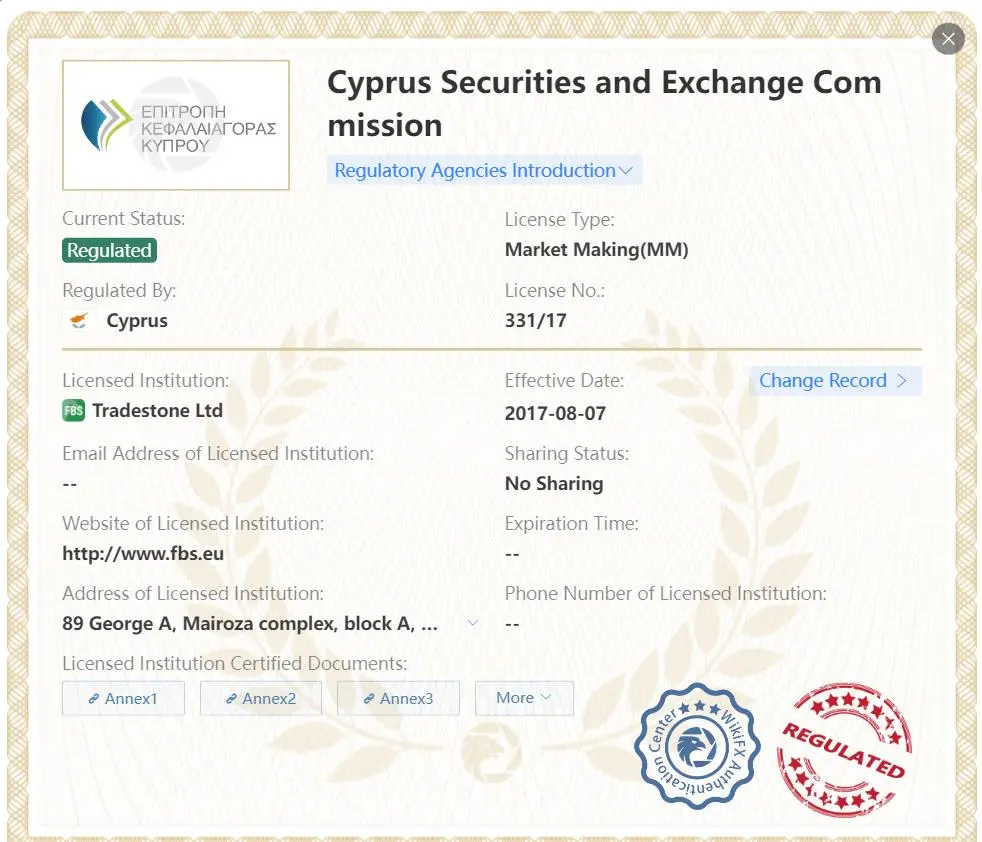Viewport: 982px width, 842px height.
Task: Open the Annex1 document
Action: pyautogui.click(x=123, y=698)
